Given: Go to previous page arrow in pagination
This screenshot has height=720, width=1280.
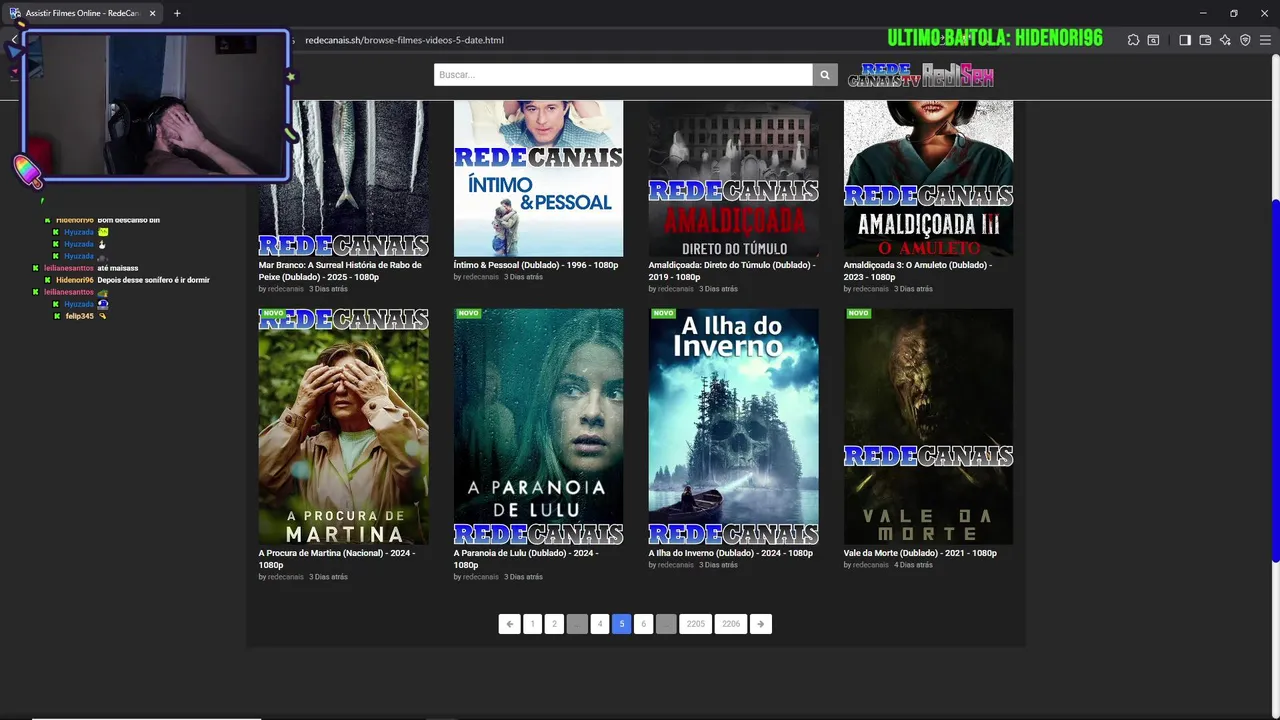Looking at the screenshot, I should pyautogui.click(x=510, y=624).
